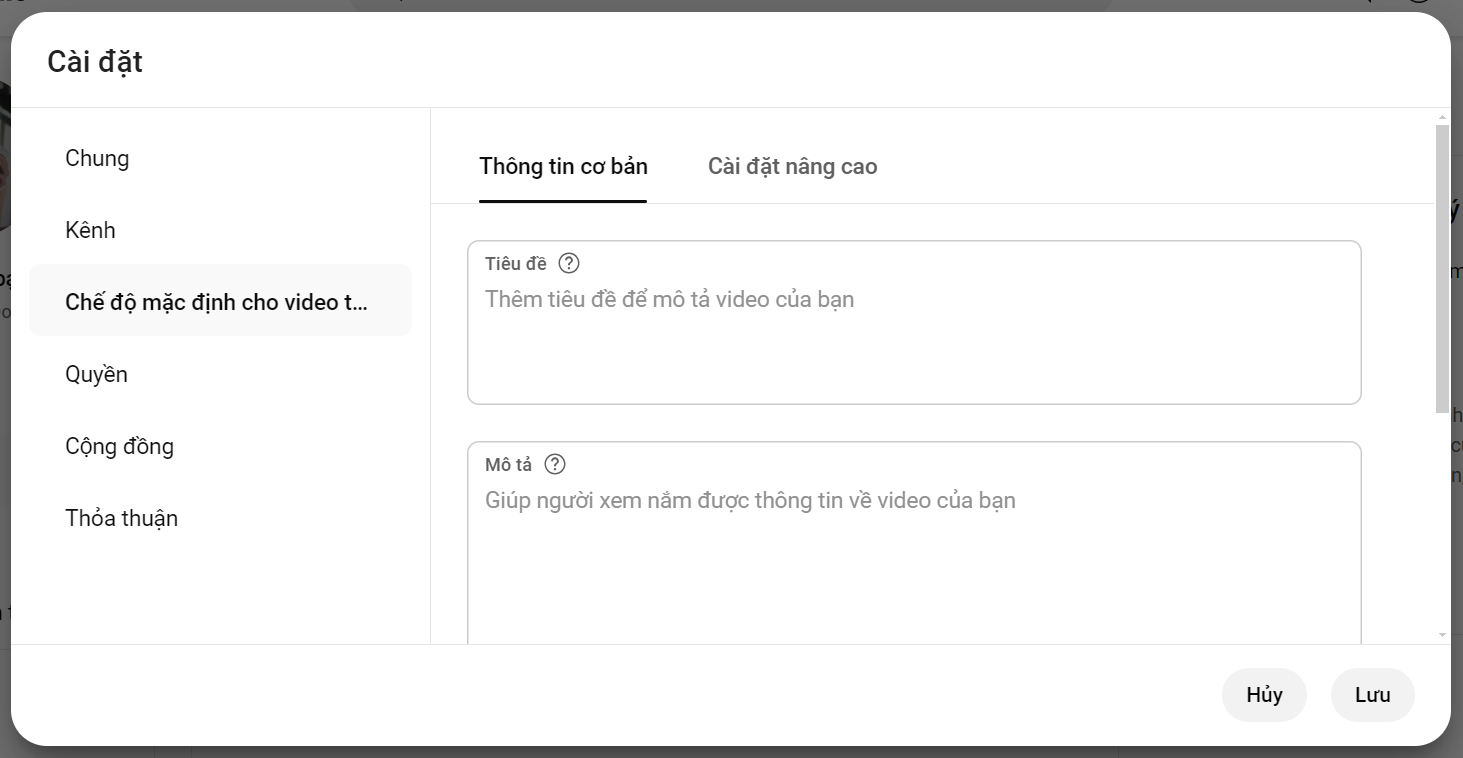The width and height of the screenshot is (1463, 758).
Task: Click the scrollbar up arrow in the dialog
Action: (x=1442, y=116)
